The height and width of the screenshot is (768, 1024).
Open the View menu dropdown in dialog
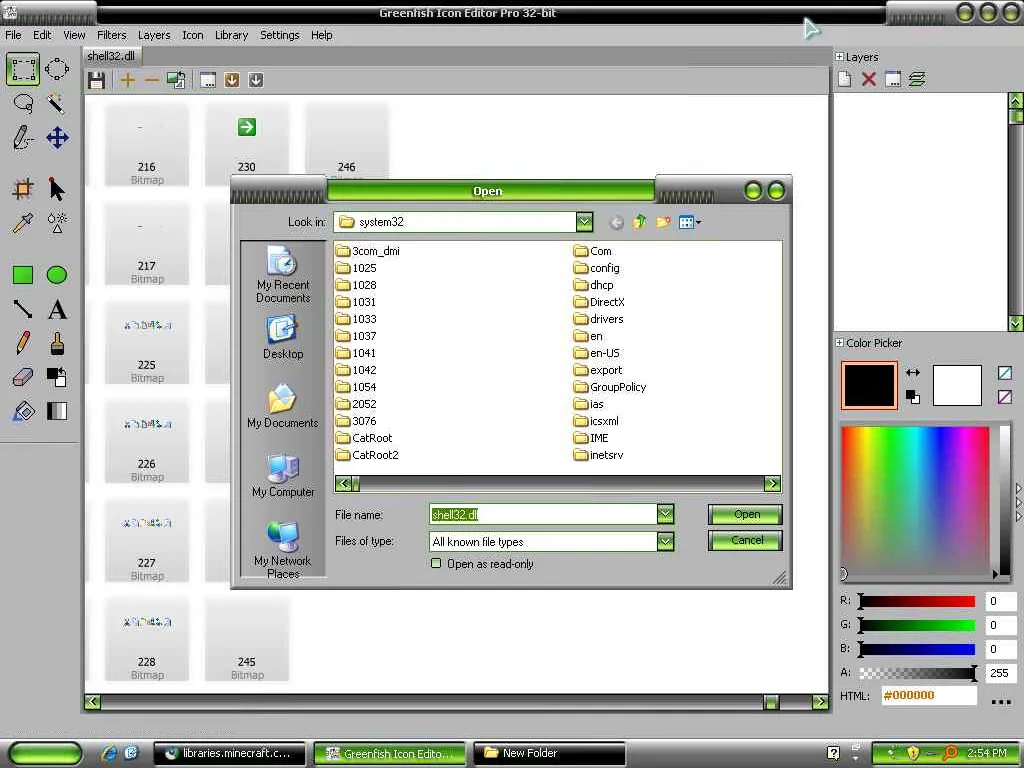pos(690,223)
